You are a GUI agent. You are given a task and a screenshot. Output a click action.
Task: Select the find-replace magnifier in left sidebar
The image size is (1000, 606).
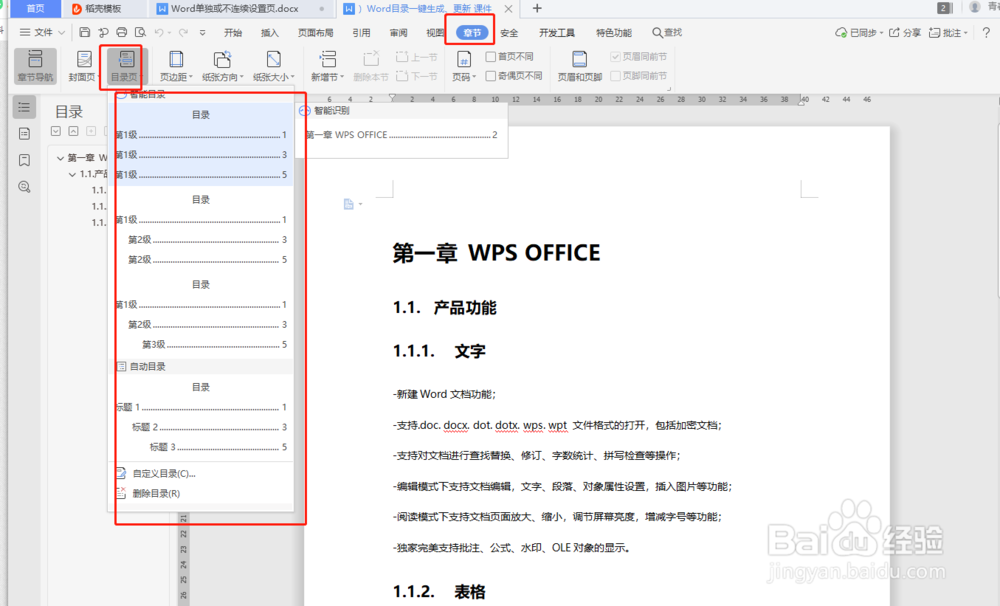tap(24, 187)
